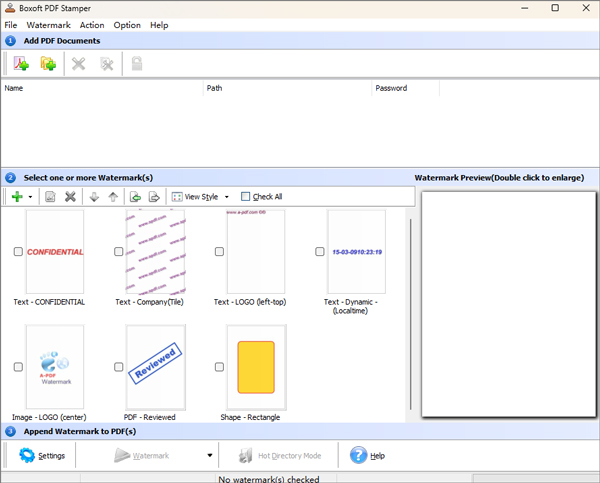The height and width of the screenshot is (483, 600).
Task: Click the delete watermark X icon
Action: 70,197
